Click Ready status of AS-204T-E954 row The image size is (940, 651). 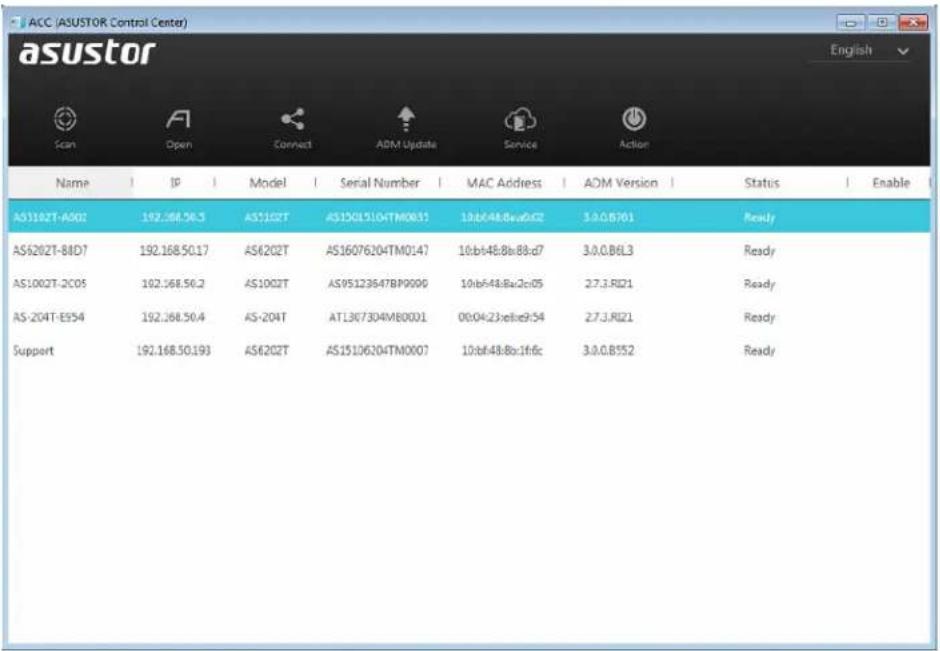760,317
